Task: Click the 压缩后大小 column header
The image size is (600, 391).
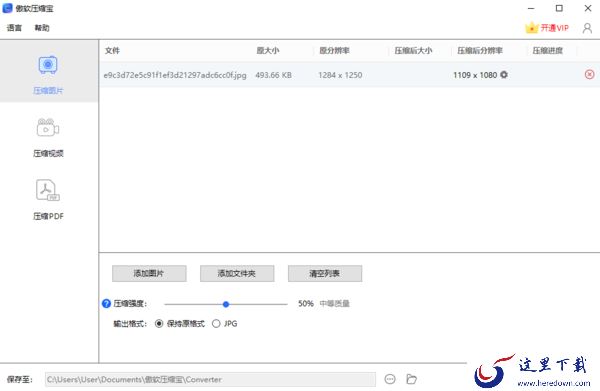Action: click(x=413, y=51)
